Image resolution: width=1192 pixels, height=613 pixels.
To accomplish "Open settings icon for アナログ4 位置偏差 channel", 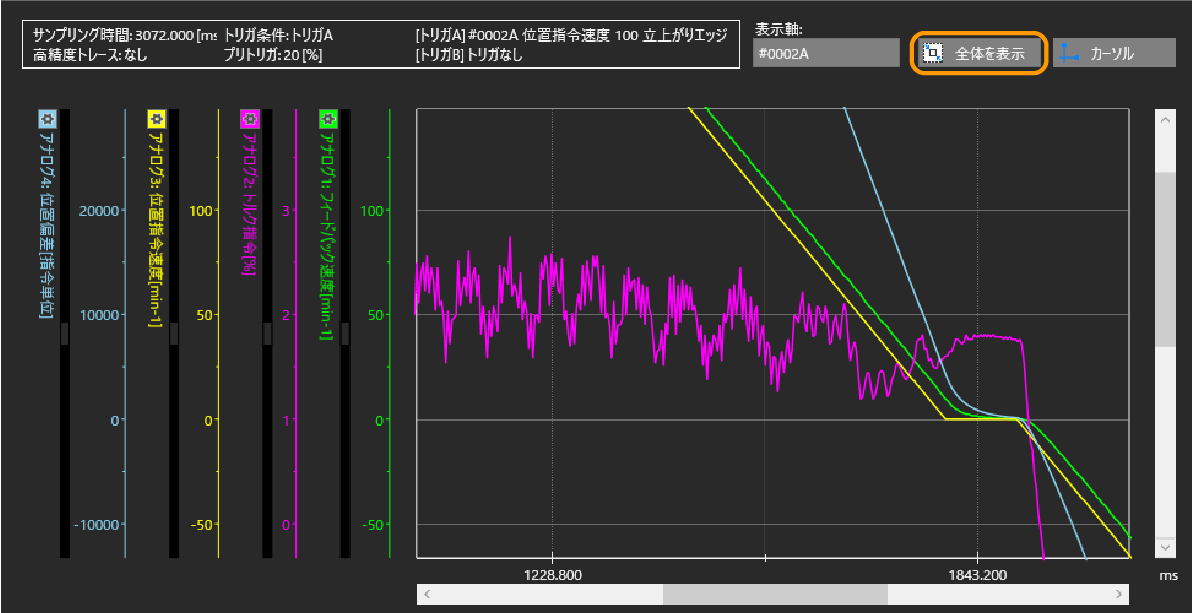I will click(46, 118).
